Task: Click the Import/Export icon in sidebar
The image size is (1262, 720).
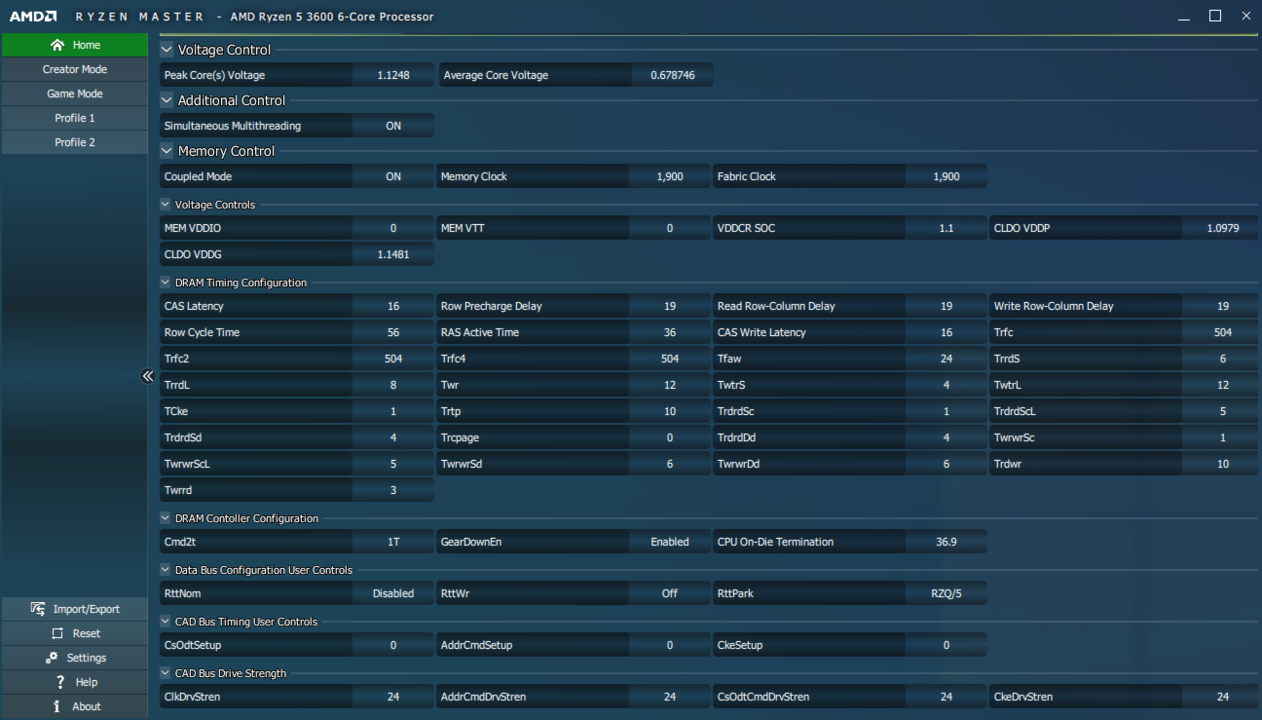Action: pos(38,609)
